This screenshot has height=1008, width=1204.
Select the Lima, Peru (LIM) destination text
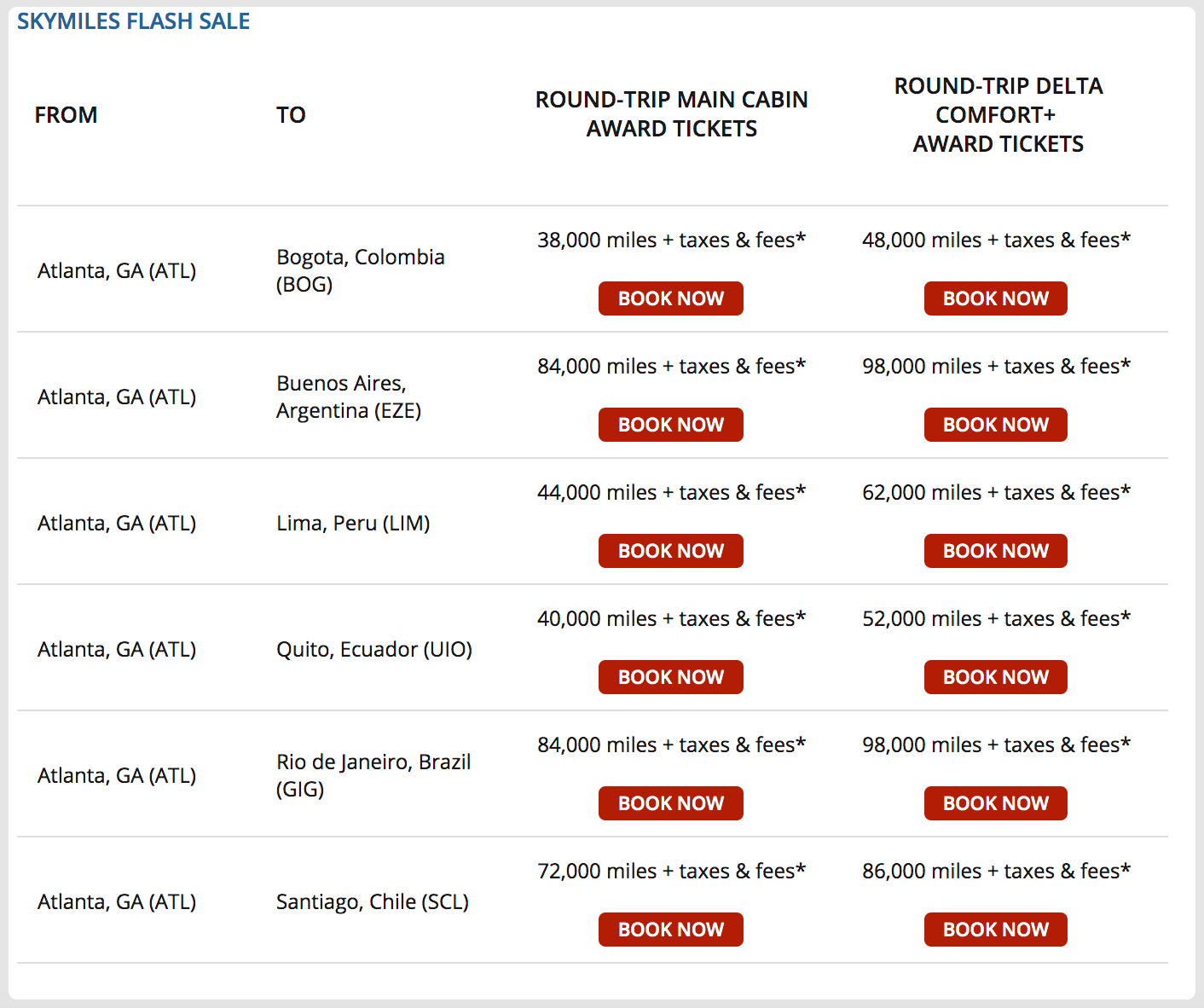point(353,523)
